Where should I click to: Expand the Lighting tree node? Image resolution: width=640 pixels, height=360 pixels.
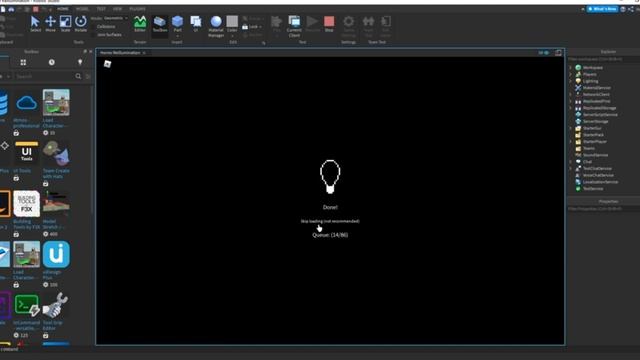tap(571, 81)
